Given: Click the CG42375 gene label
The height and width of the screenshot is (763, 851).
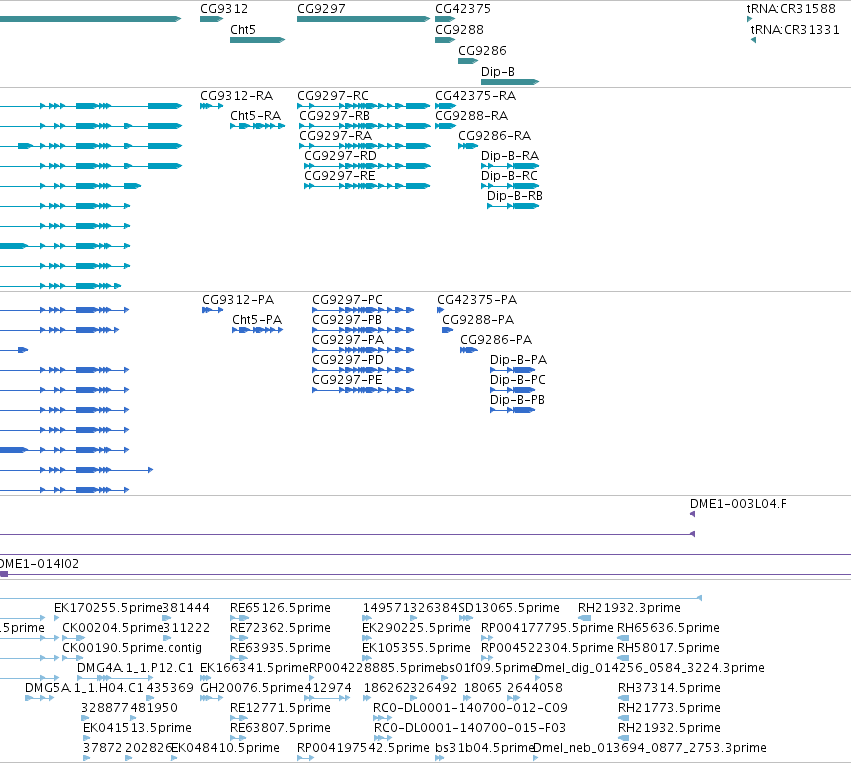Looking at the screenshot, I should click(x=463, y=9).
